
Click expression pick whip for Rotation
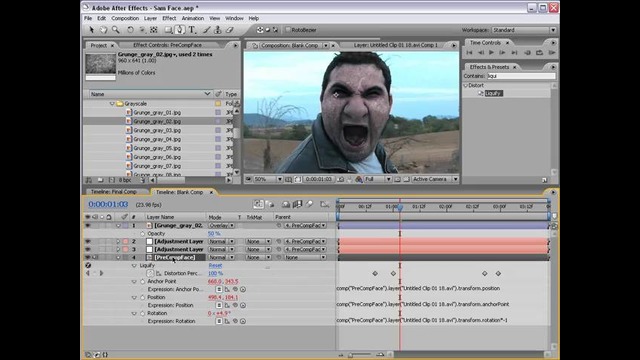click(x=235, y=321)
